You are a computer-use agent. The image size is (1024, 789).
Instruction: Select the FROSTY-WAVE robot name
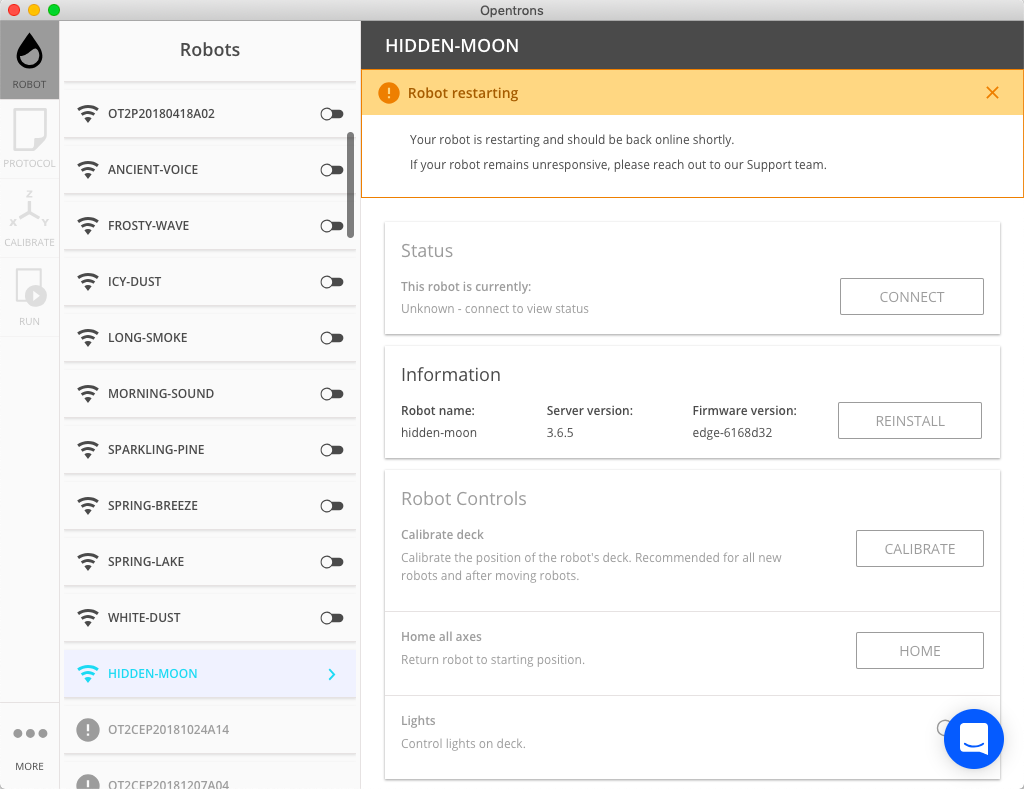pyautogui.click(x=148, y=226)
